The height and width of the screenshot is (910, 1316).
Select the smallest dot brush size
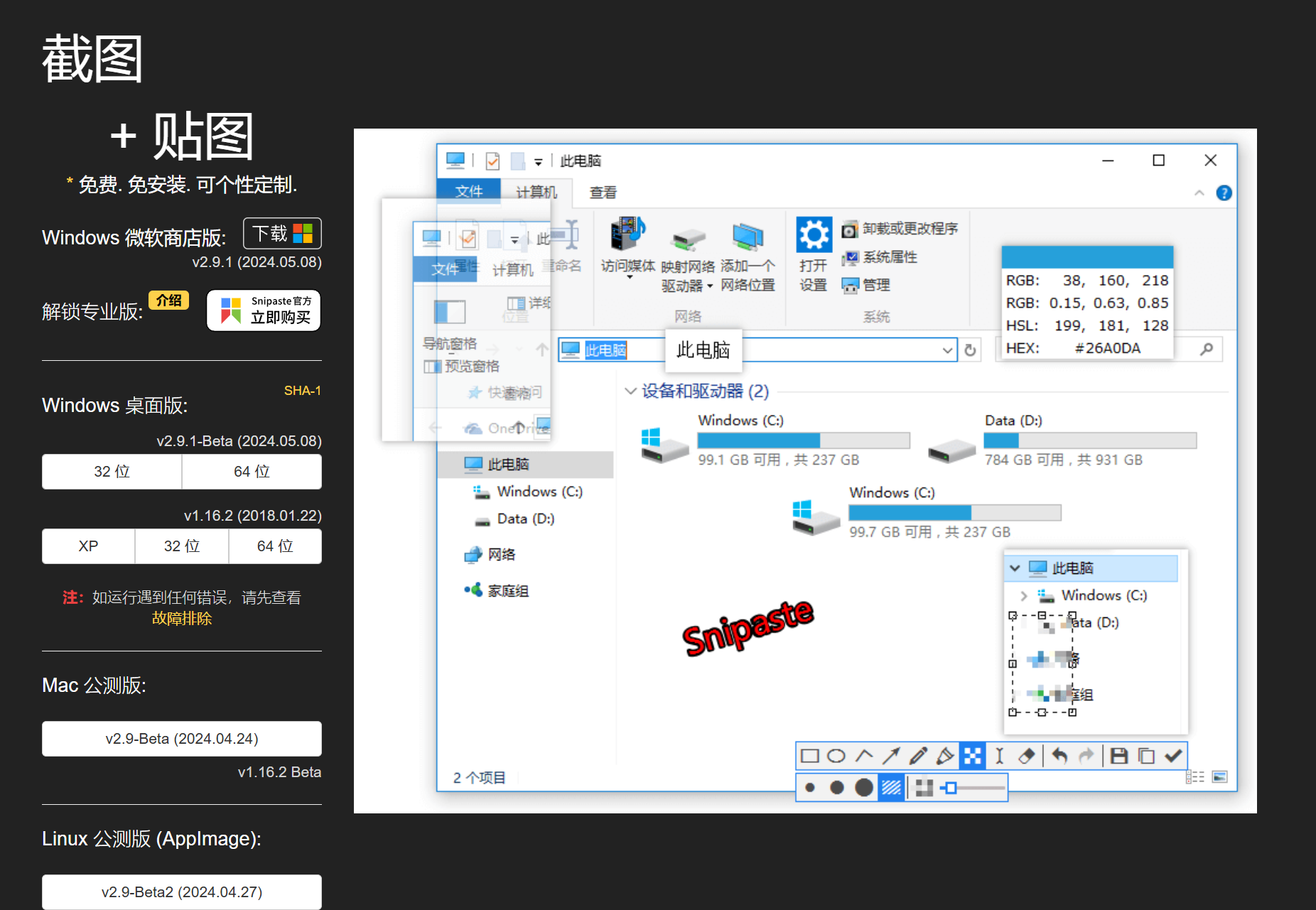point(810,788)
